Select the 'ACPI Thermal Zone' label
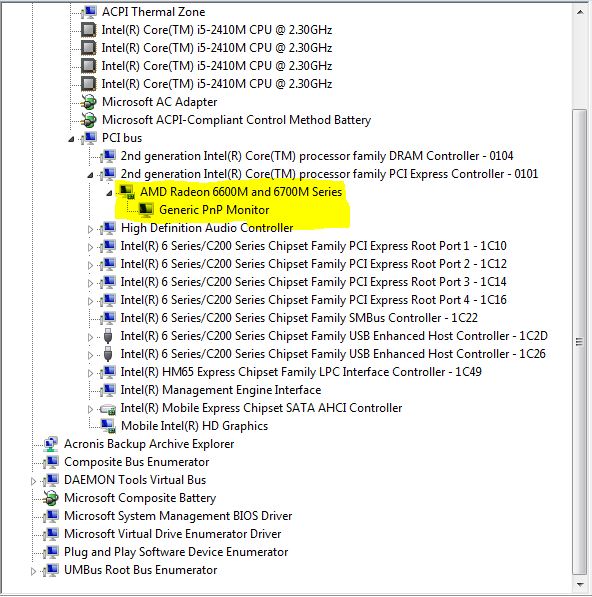This screenshot has height=597, width=592. [153, 12]
